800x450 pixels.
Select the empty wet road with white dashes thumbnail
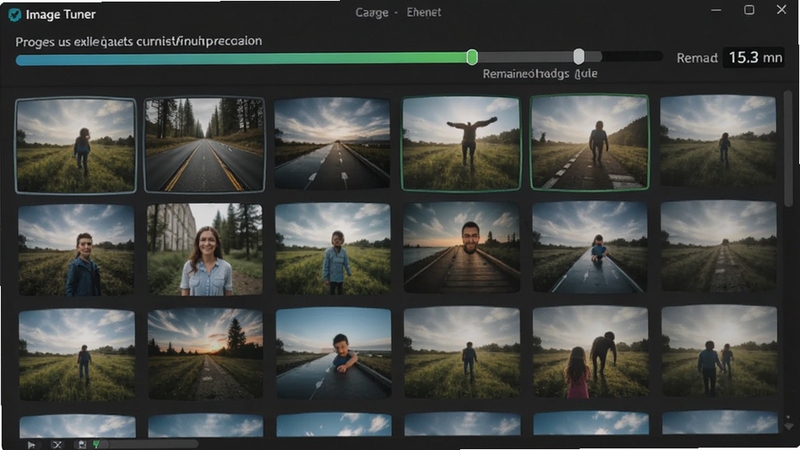pos(332,144)
